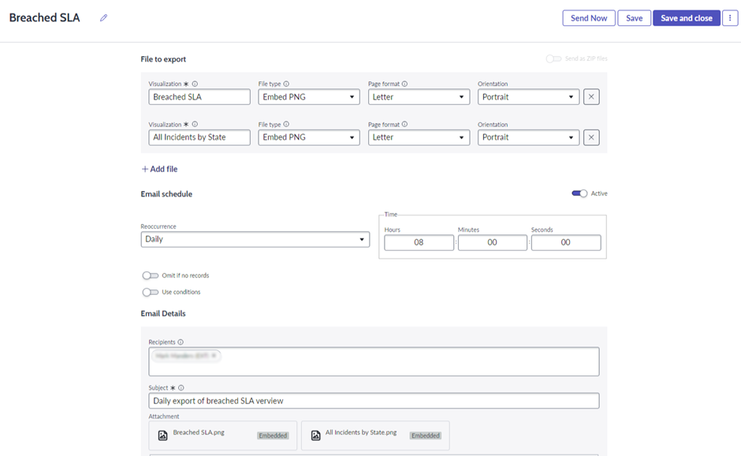
Task: Show info for Page format in All Incidents row
Action: (405, 124)
